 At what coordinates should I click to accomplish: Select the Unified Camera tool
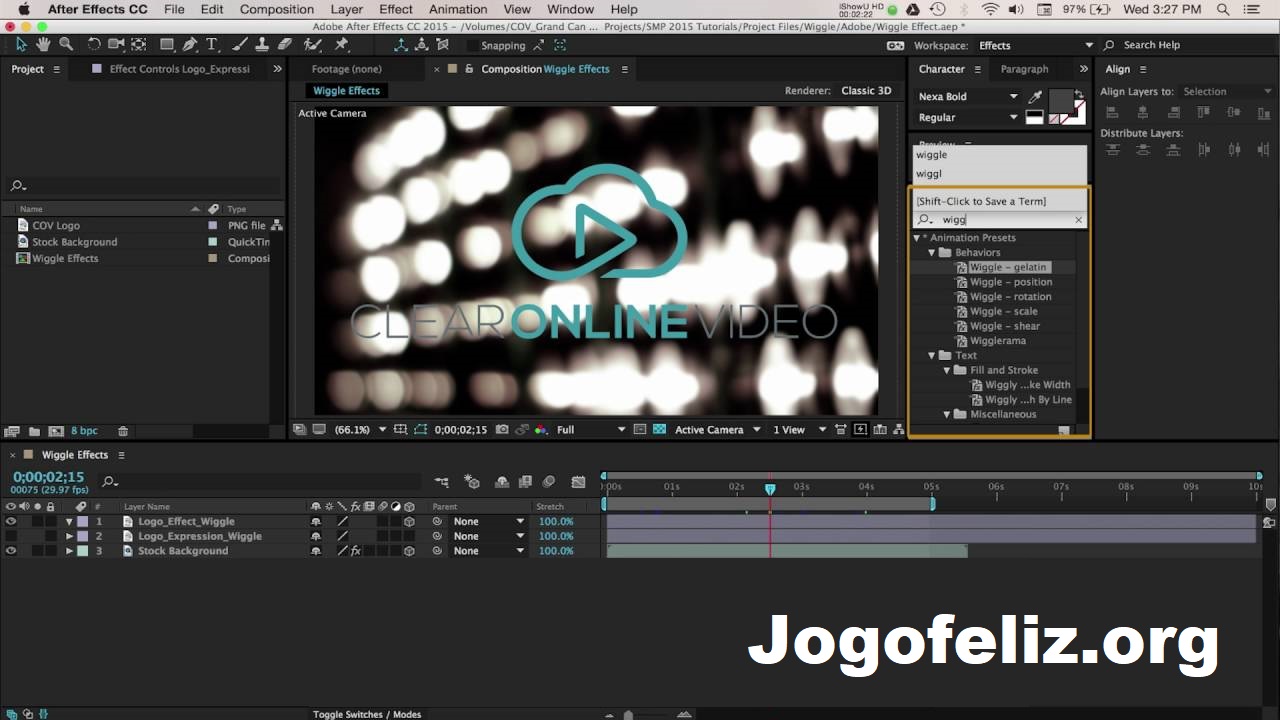116,45
